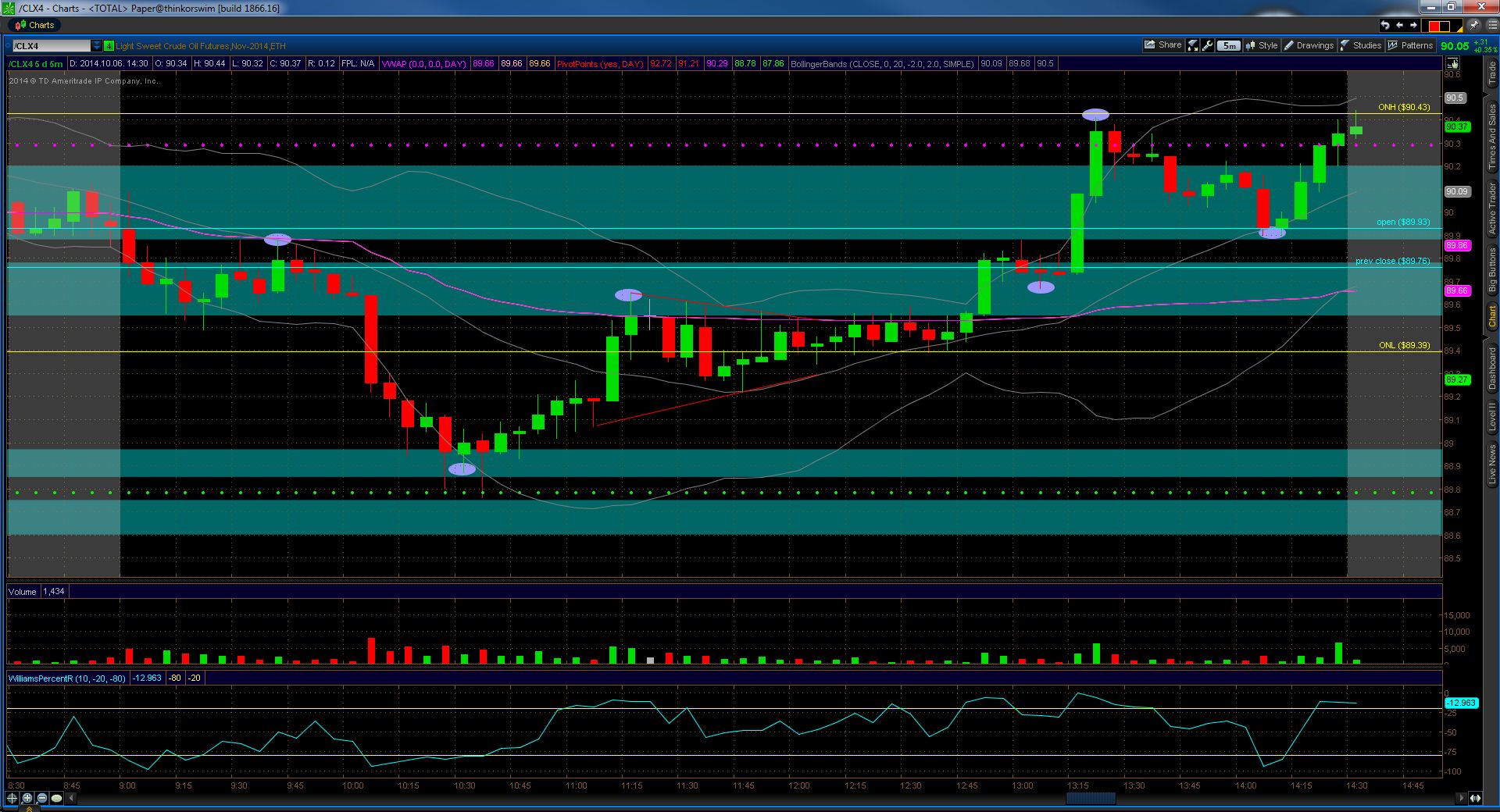Click the 90.09 price axis bubble
Image resolution: width=1500 pixels, height=812 pixels.
pyautogui.click(x=1457, y=191)
